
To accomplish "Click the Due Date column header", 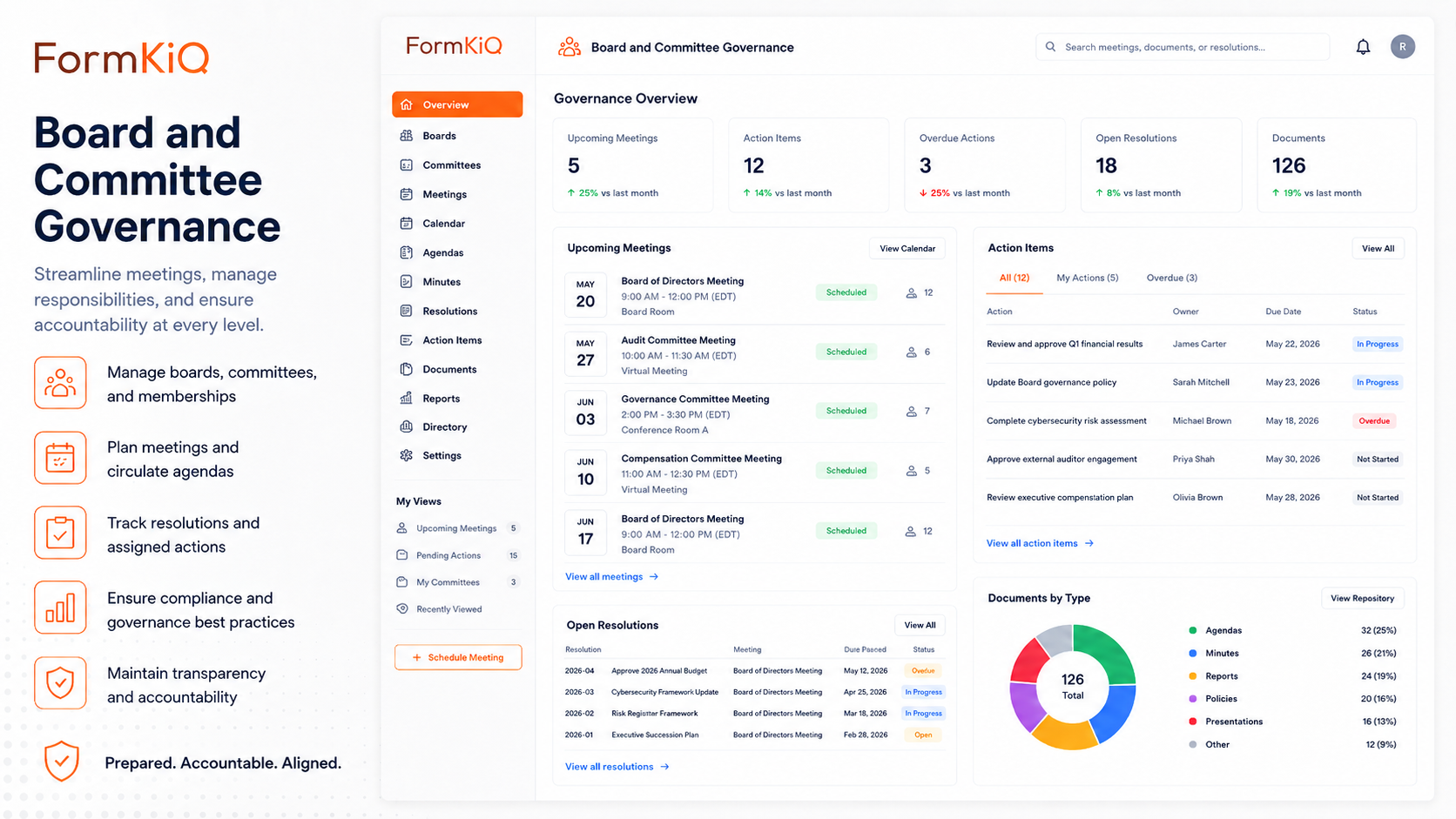I will coord(1283,311).
